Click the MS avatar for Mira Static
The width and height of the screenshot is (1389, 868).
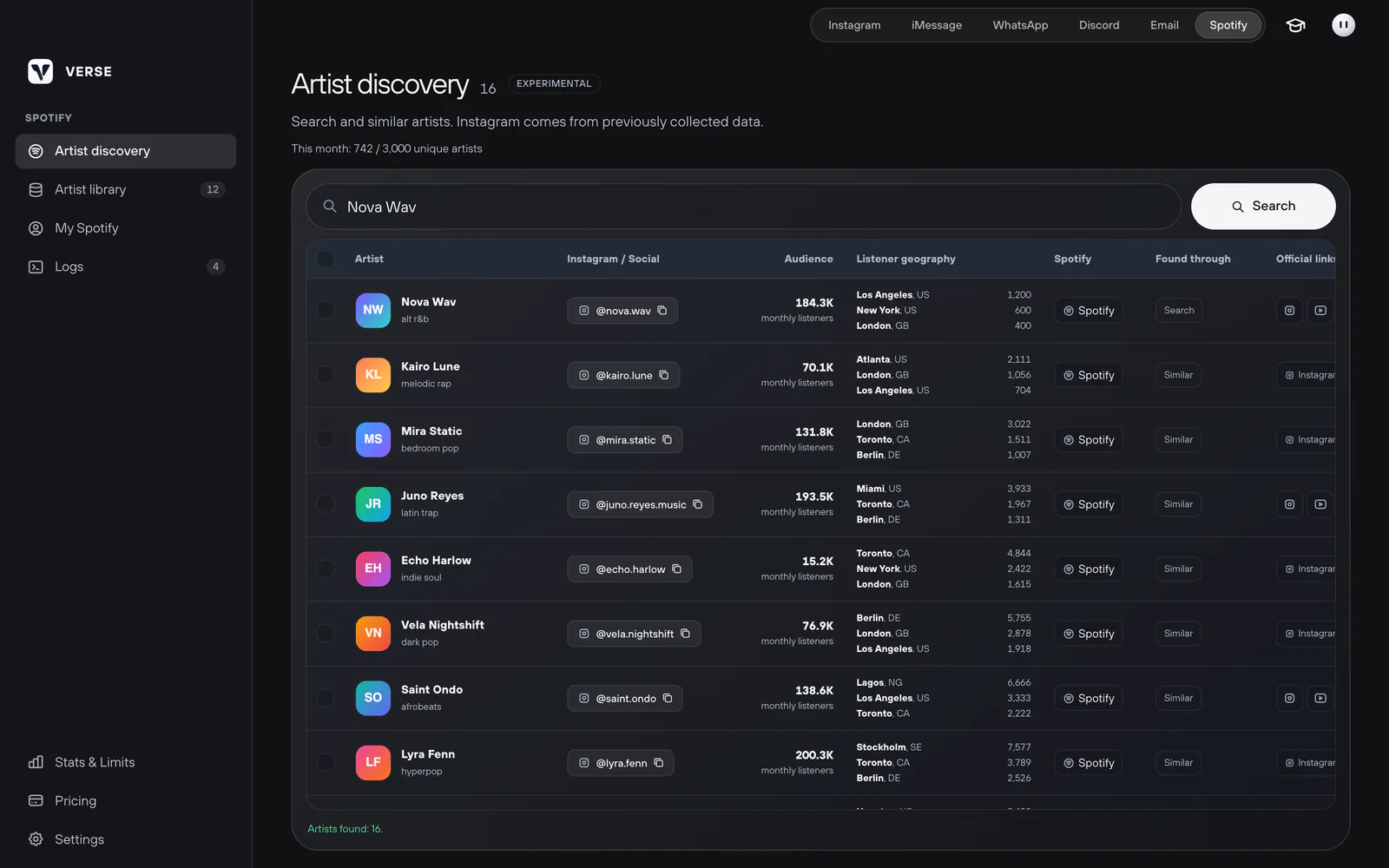(x=373, y=439)
